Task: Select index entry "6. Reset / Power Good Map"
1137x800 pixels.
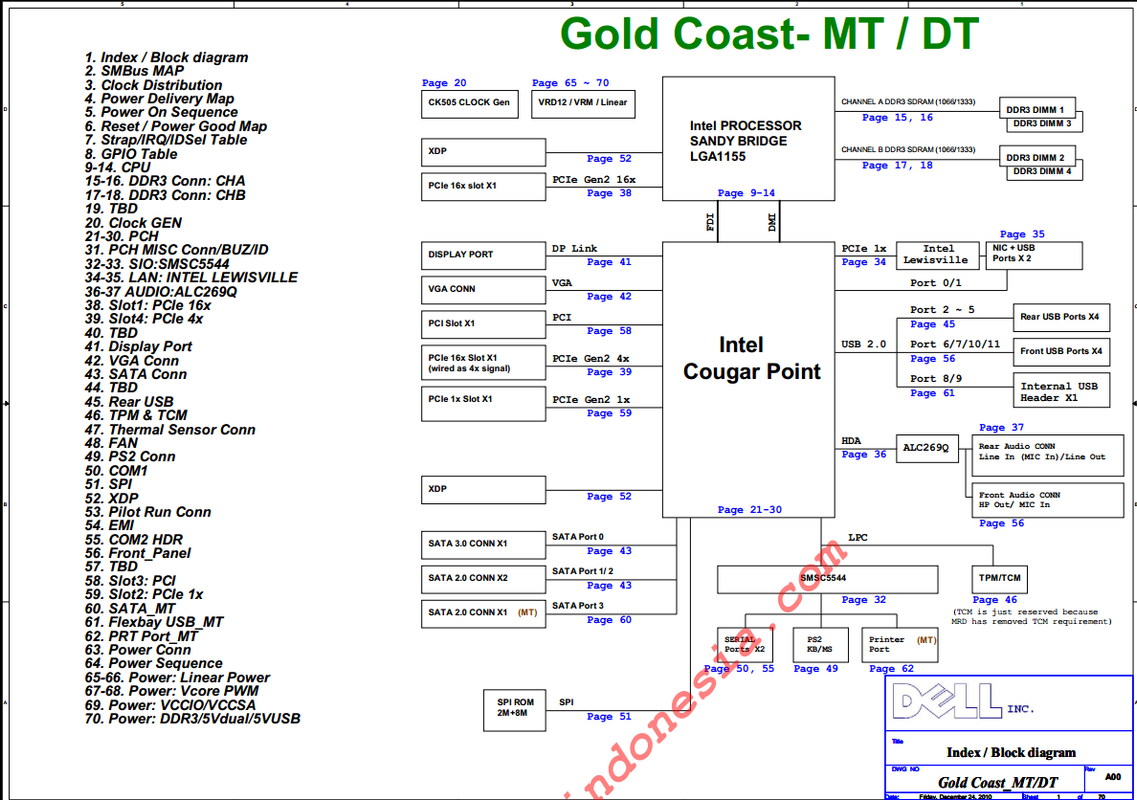Action: [175, 126]
